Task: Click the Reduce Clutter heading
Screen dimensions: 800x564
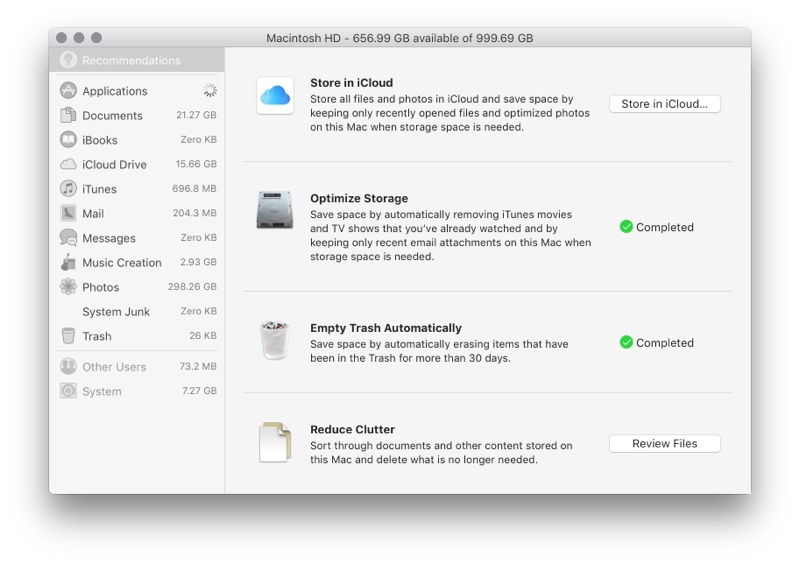Action: point(353,429)
